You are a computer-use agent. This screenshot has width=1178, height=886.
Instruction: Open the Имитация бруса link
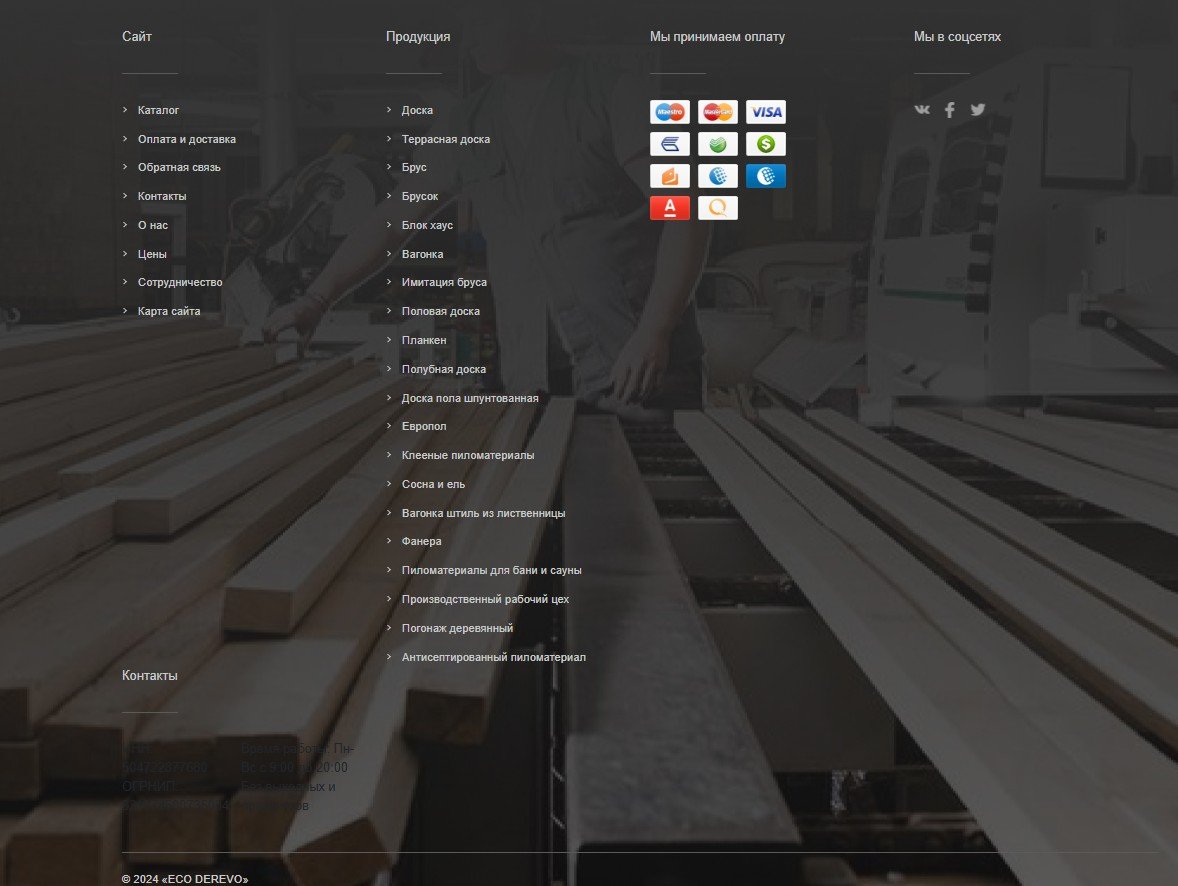[x=444, y=283]
